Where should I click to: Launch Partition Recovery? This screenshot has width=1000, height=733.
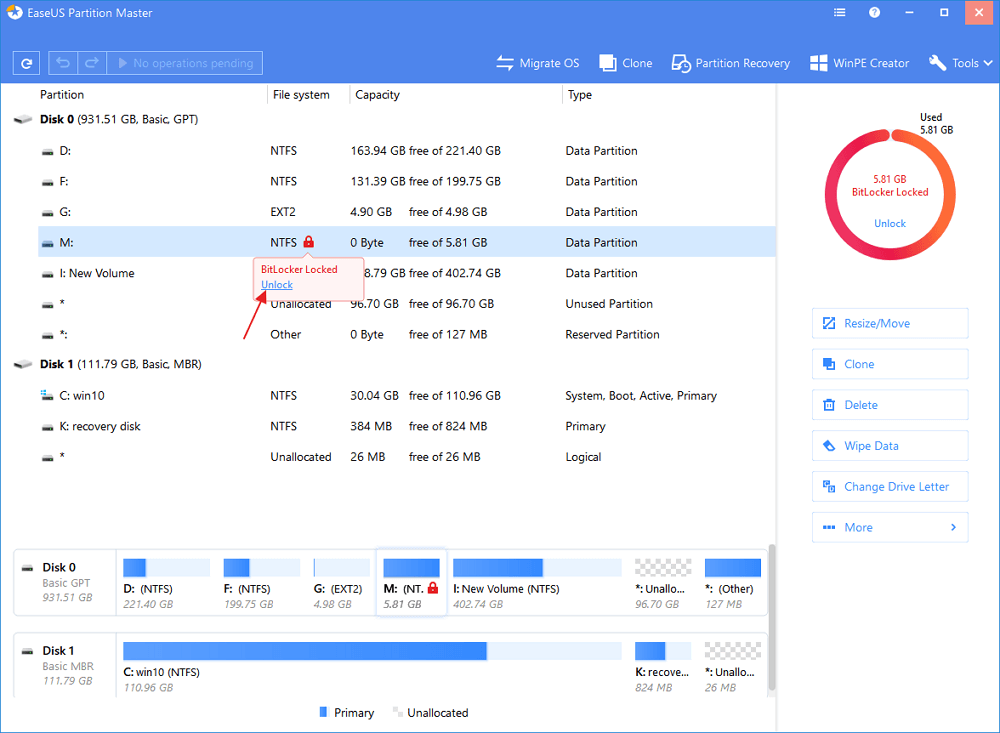tap(731, 63)
